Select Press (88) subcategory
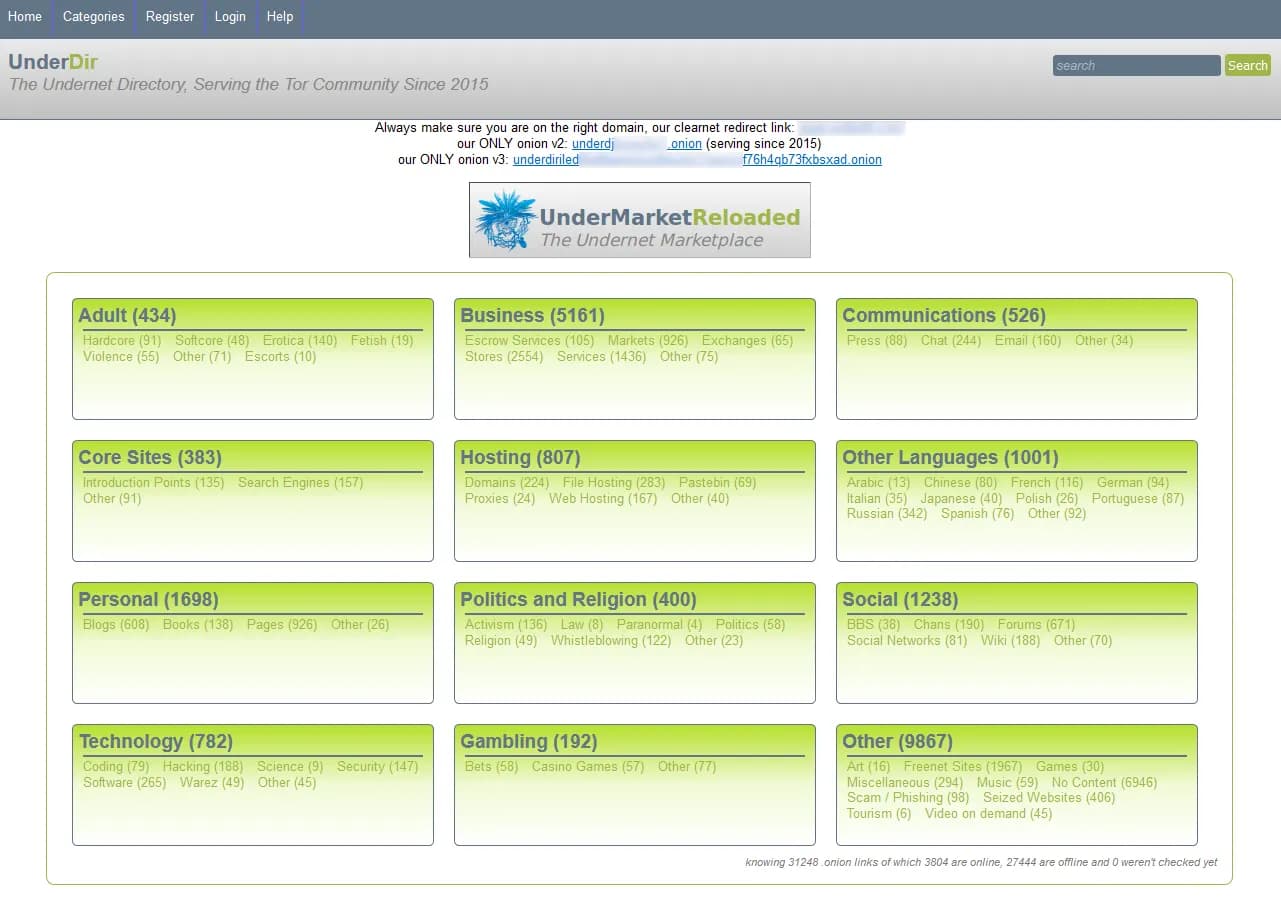 tap(877, 341)
